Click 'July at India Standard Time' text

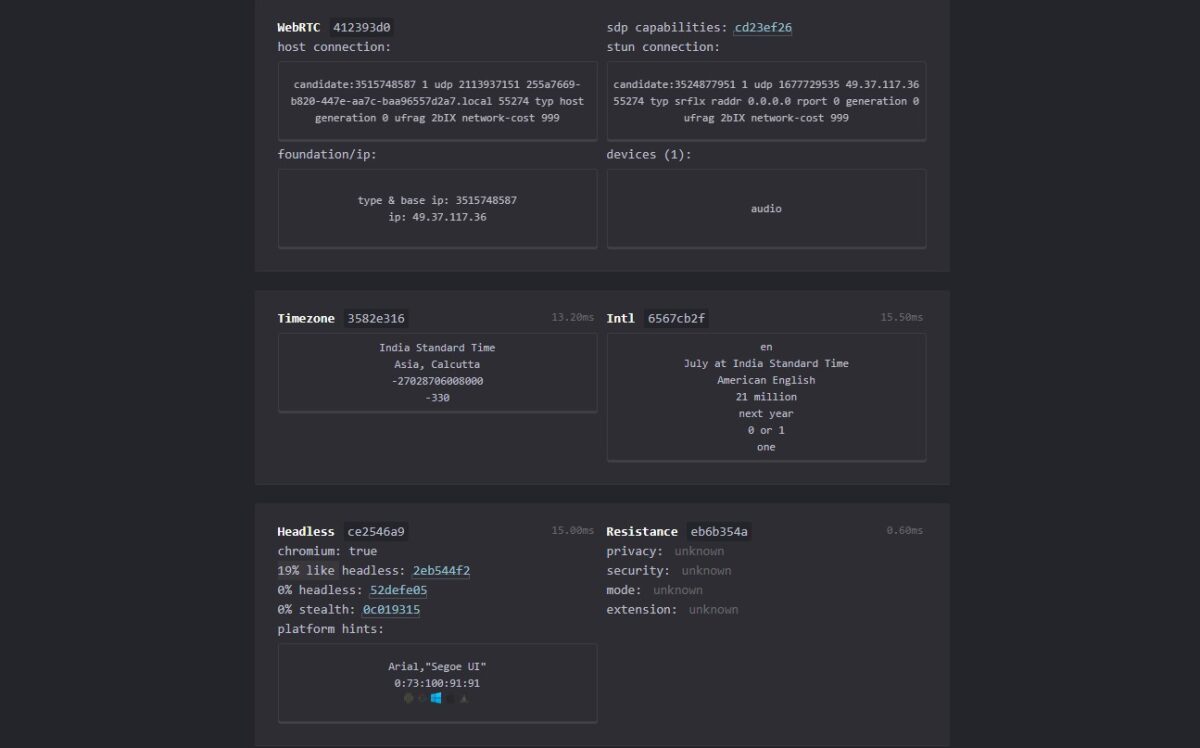766,364
